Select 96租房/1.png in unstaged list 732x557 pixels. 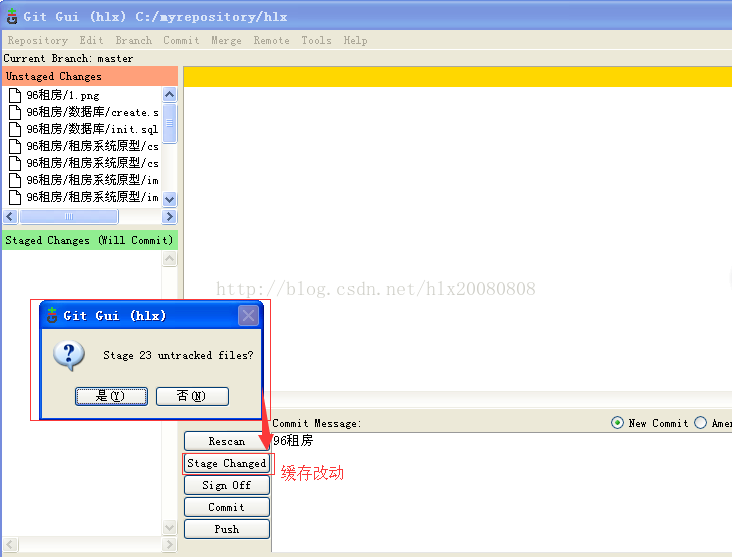(63, 95)
